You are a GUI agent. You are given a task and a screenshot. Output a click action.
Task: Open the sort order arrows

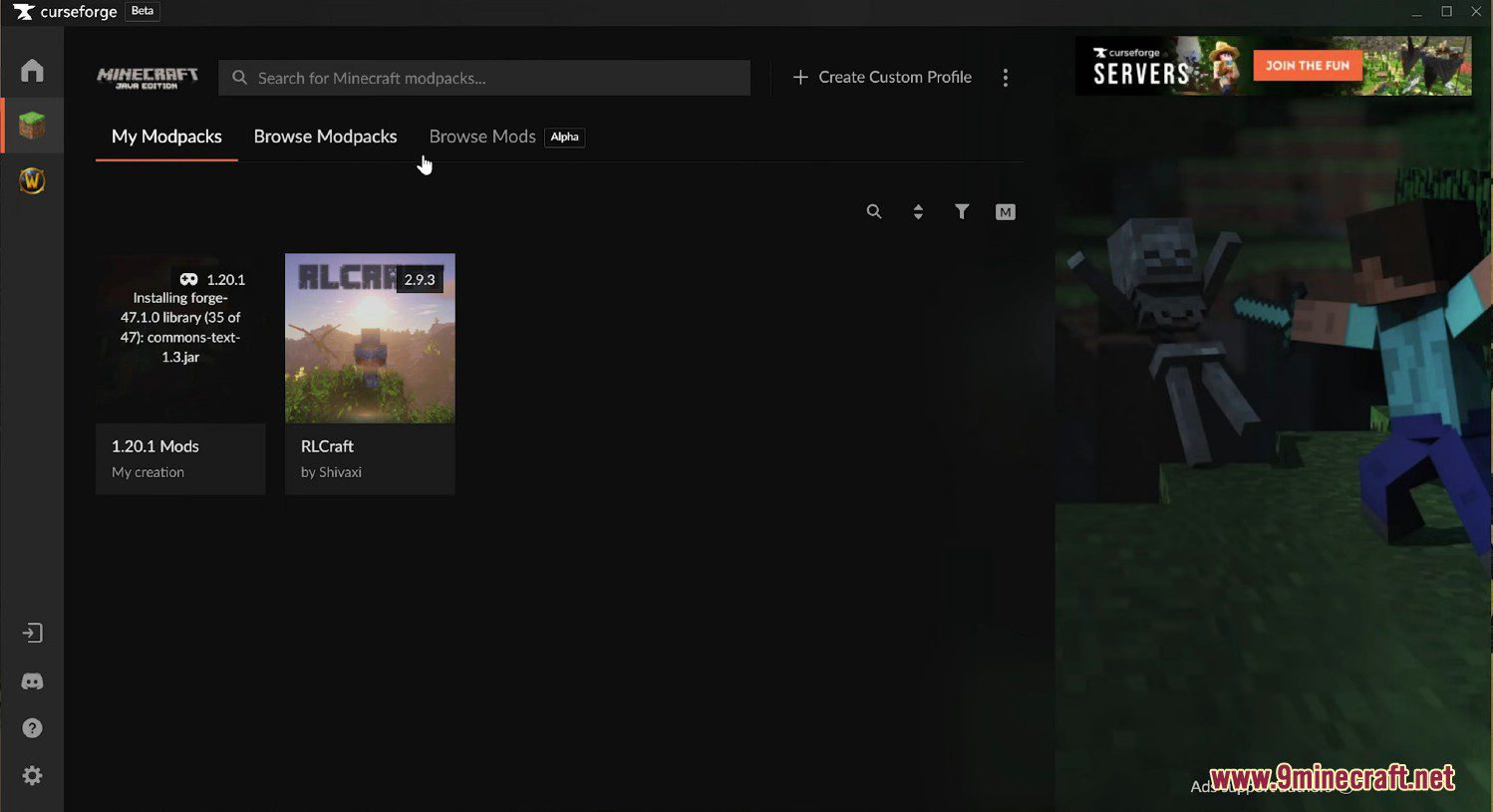point(918,211)
